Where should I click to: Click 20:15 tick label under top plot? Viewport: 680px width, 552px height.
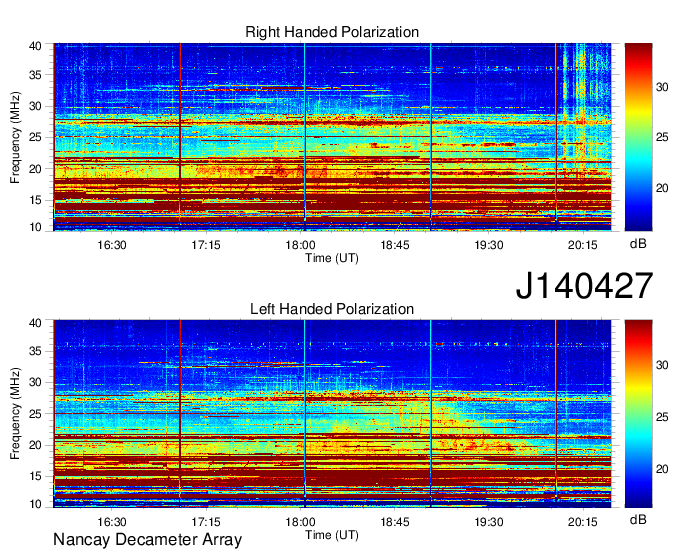point(583,245)
